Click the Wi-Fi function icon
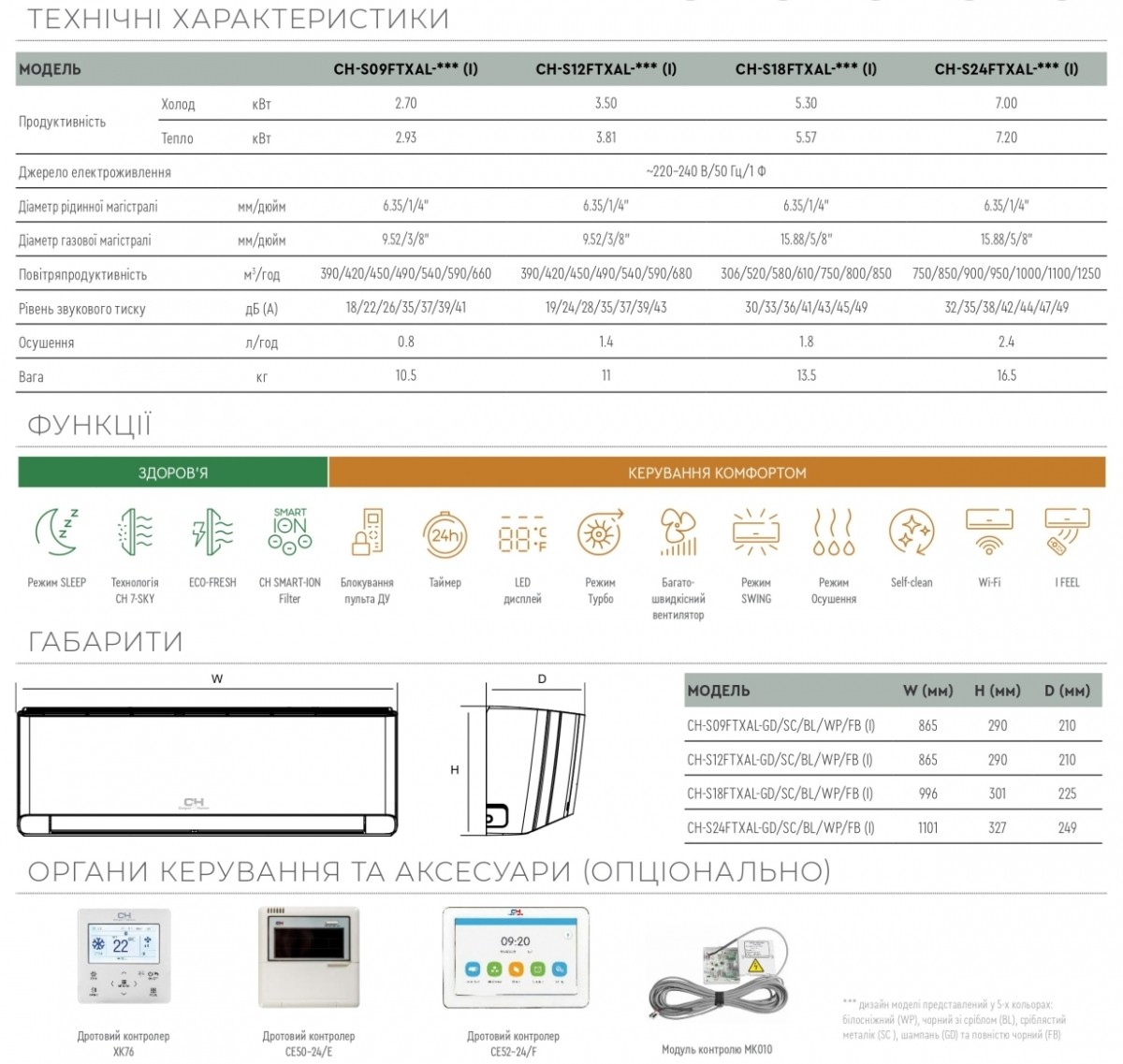 [989, 532]
